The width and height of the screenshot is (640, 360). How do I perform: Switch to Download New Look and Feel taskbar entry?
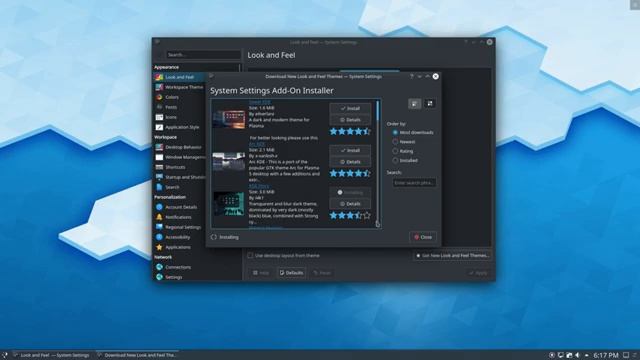137,355
